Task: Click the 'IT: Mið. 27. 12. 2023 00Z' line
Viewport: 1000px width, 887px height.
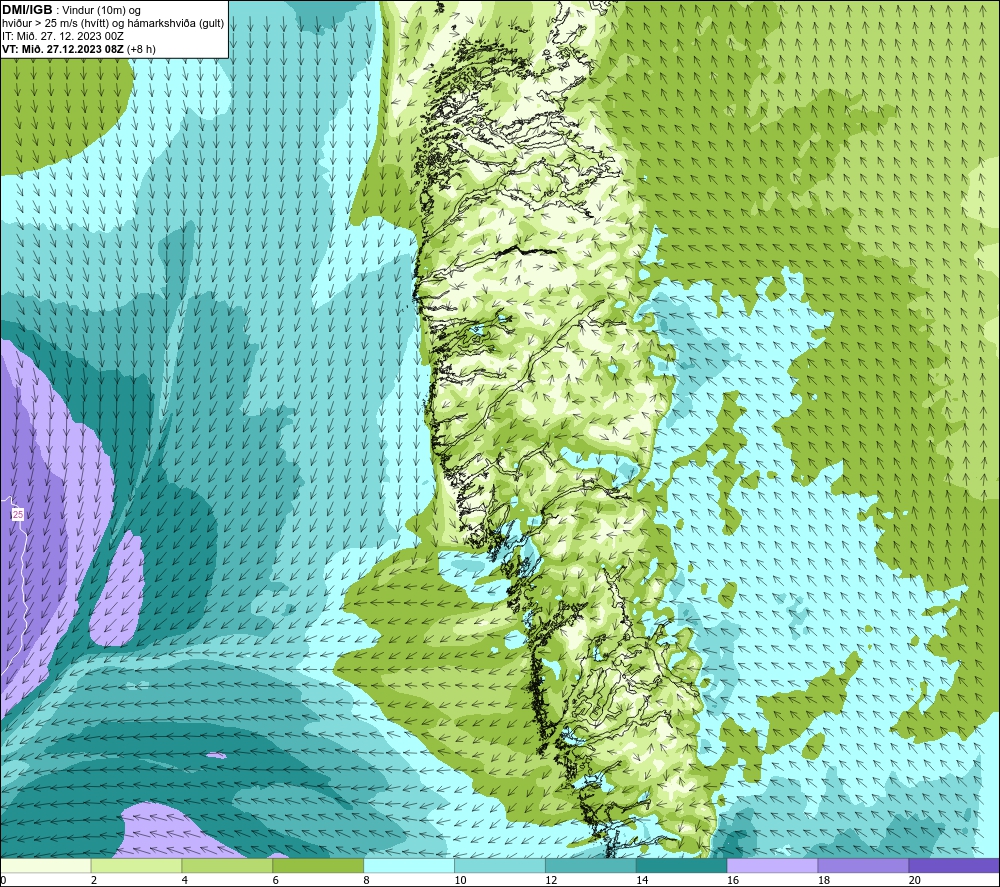Action: (62, 36)
